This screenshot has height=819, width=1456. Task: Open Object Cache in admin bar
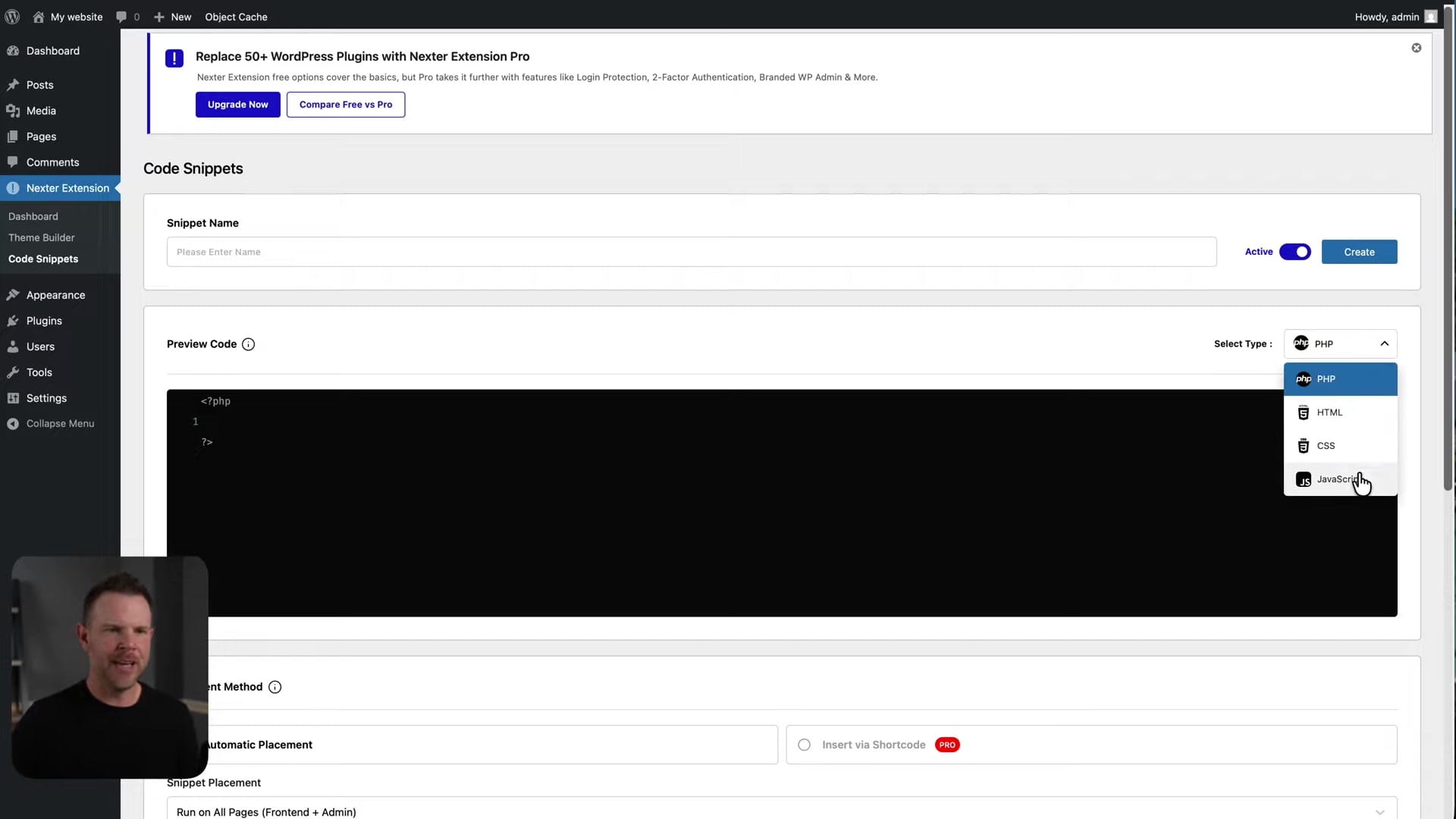point(236,16)
